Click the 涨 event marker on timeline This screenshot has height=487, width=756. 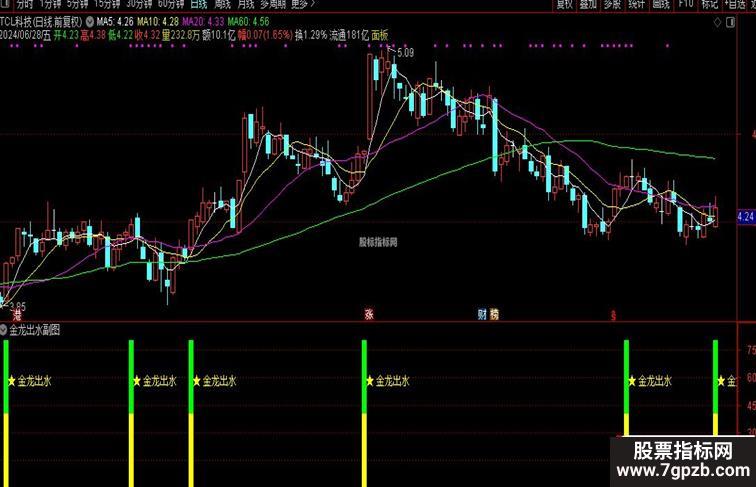pos(369,314)
